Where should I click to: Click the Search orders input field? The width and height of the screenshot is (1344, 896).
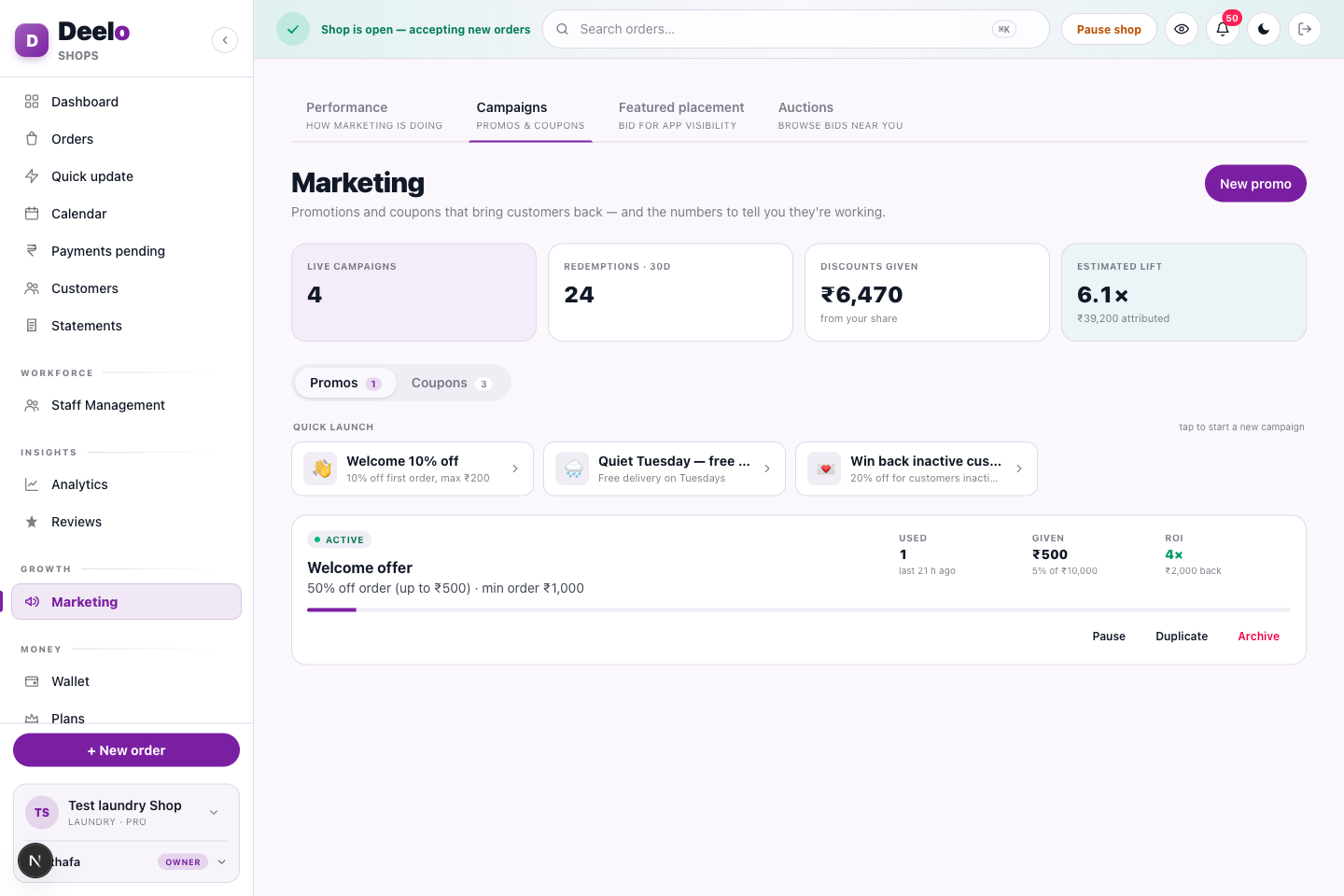[795, 29]
